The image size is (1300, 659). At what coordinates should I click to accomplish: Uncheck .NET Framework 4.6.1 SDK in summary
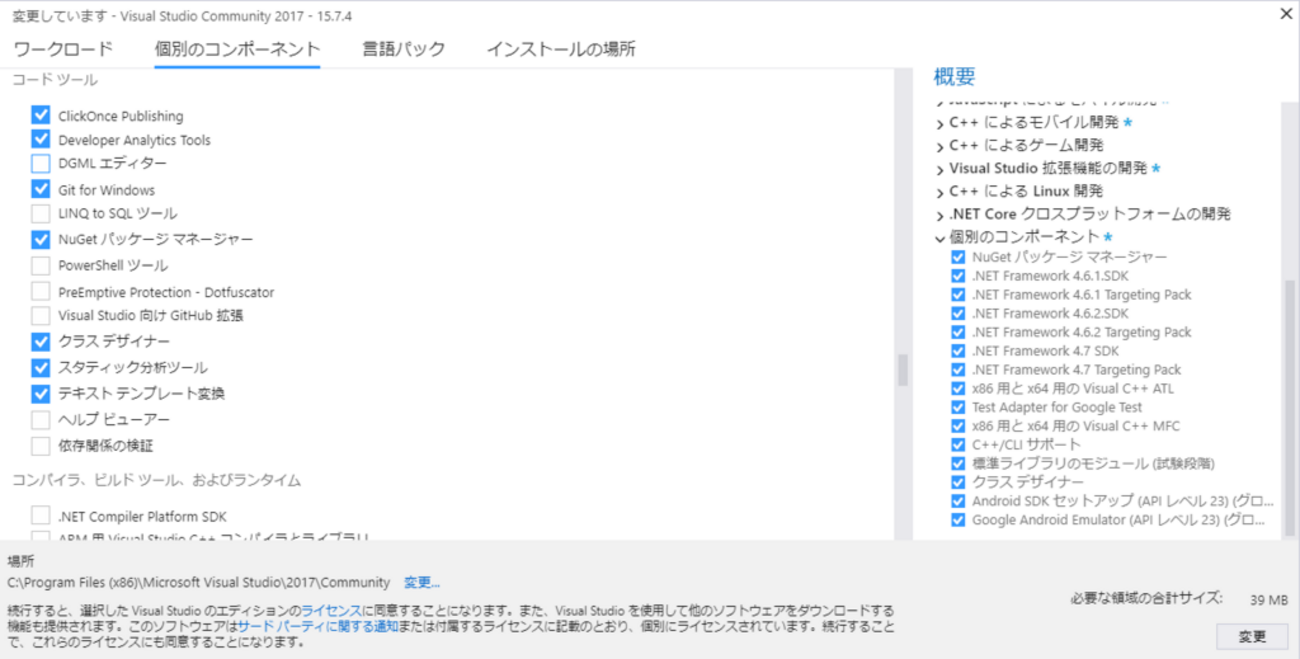(x=958, y=276)
